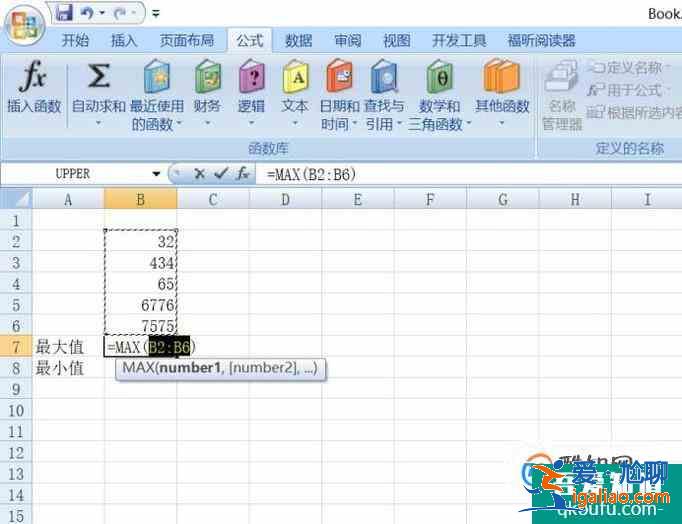Click the Name Box showing UPPER

pyautogui.click(x=73, y=174)
